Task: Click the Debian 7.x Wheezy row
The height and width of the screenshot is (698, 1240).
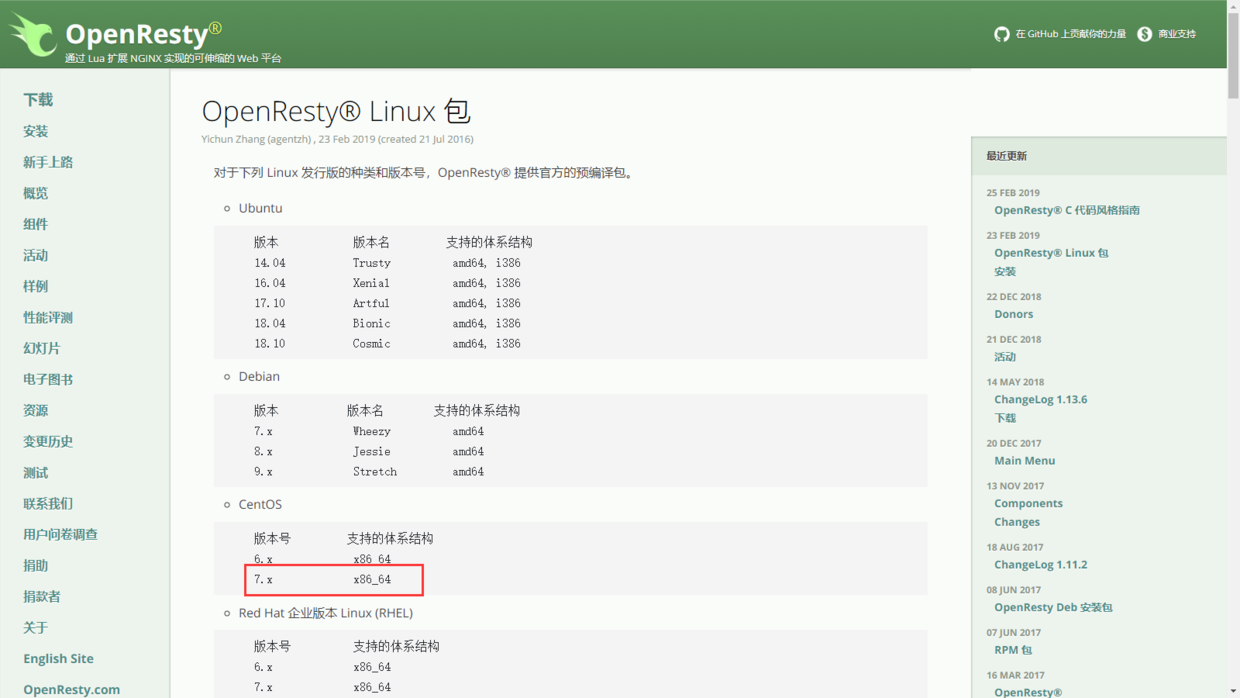Action: [369, 431]
